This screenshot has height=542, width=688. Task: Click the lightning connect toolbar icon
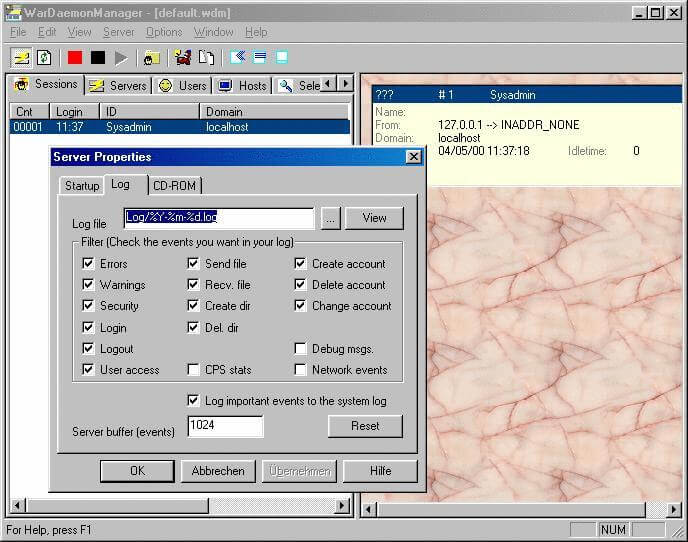point(21,57)
